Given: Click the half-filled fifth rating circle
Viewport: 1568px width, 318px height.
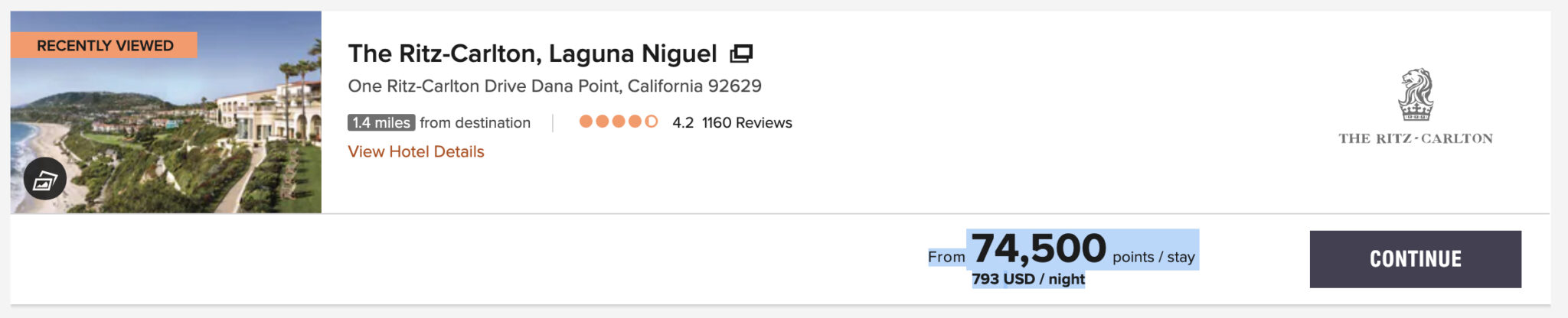Looking at the screenshot, I should click(x=651, y=122).
